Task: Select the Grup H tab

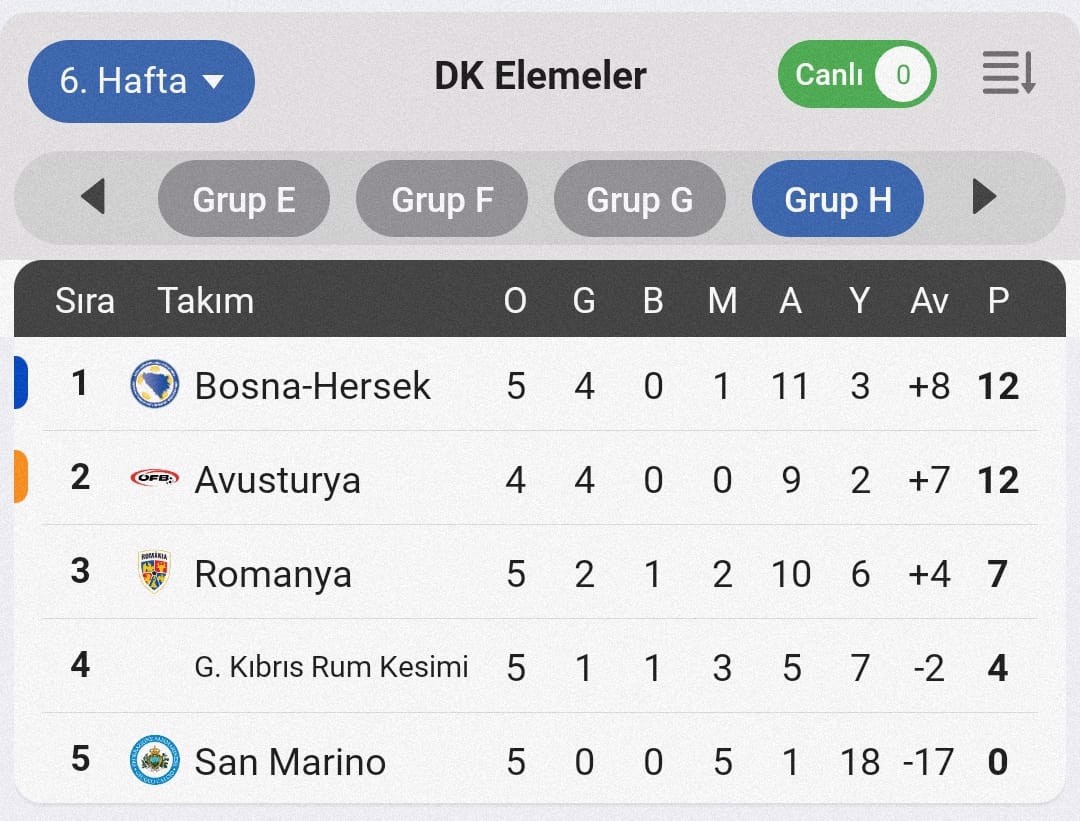Action: coord(838,198)
